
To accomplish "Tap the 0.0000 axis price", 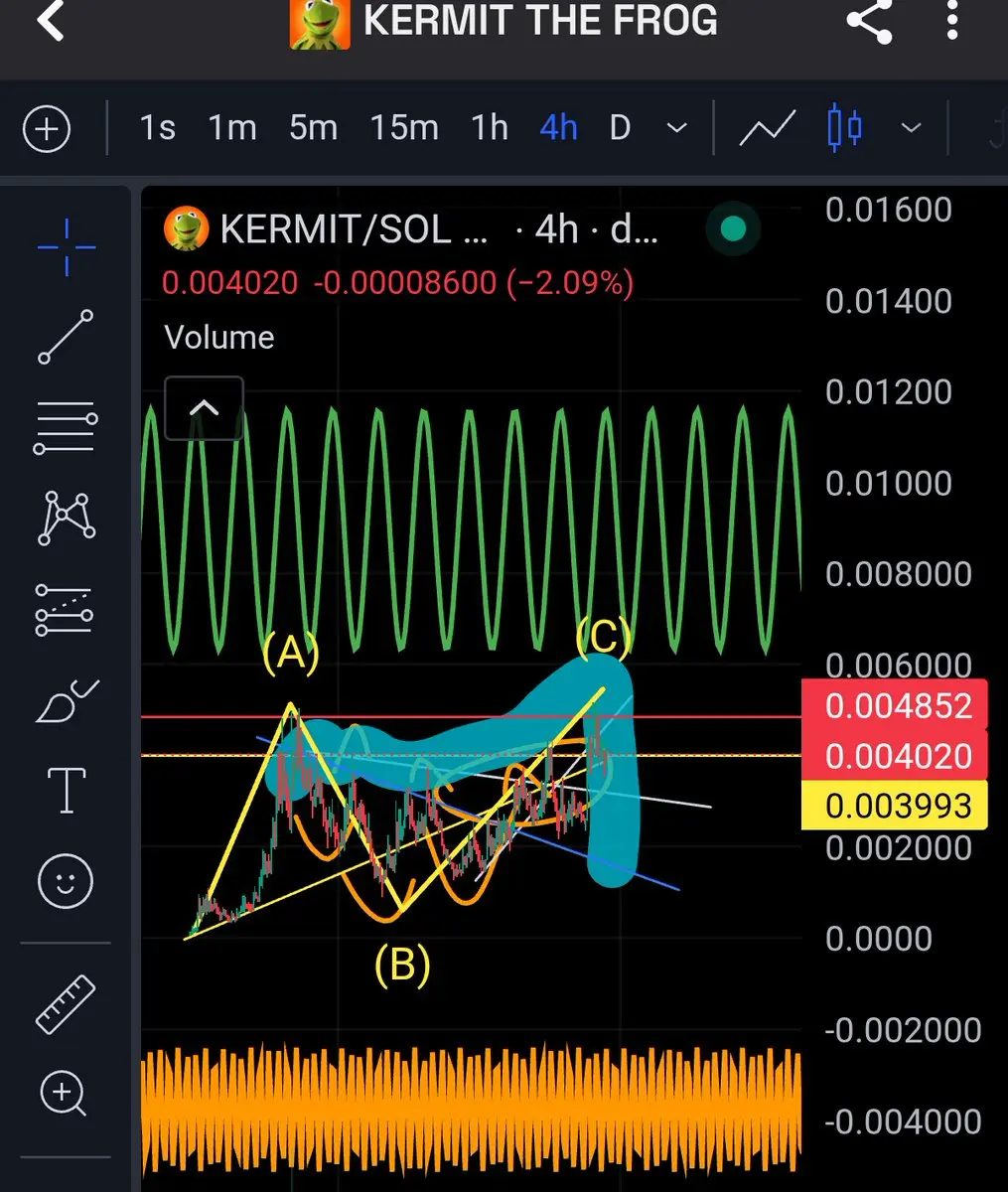I will (x=879, y=939).
